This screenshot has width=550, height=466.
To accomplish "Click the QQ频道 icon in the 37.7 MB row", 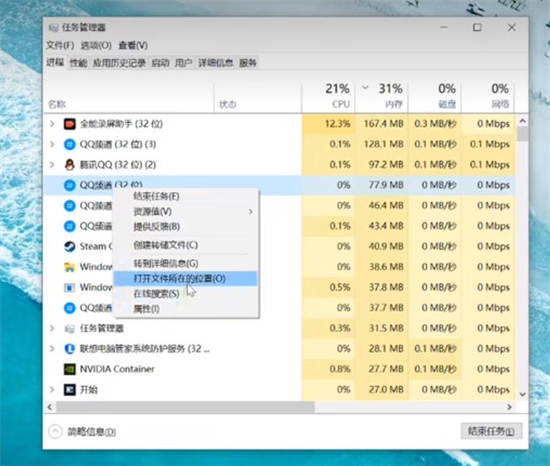I will [x=69, y=308].
